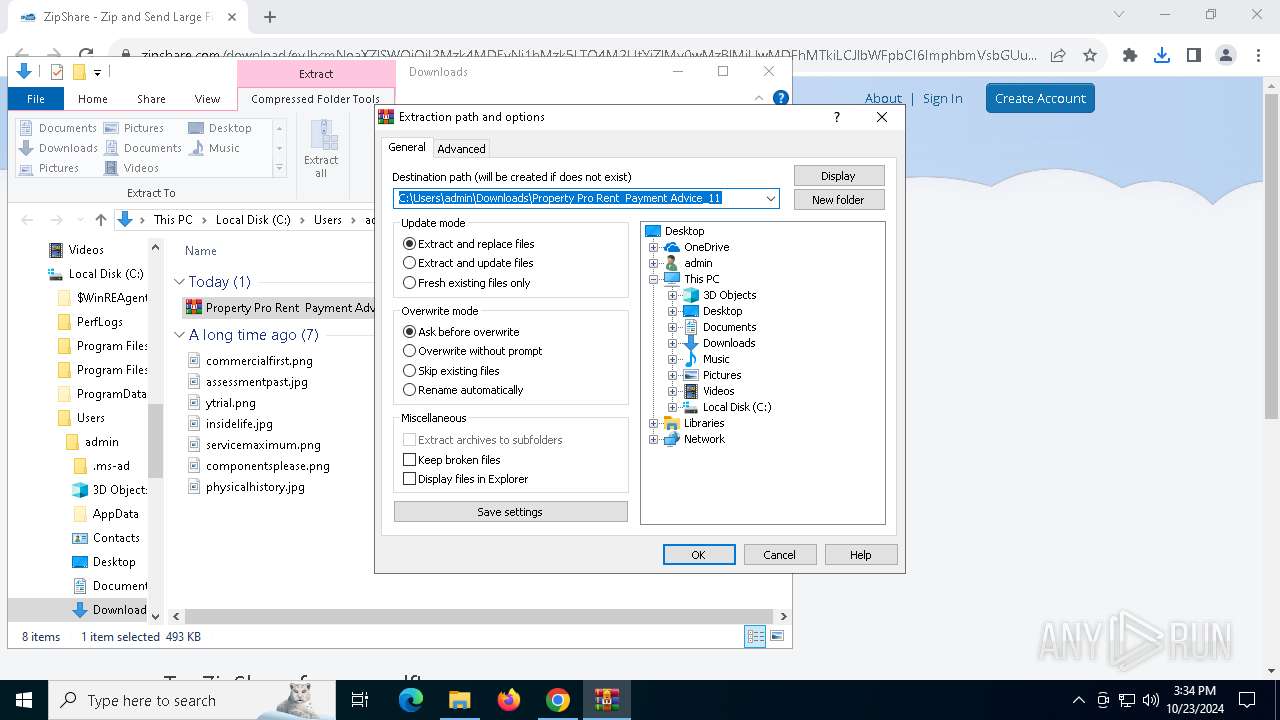The height and width of the screenshot is (720, 1280).
Task: Open Firefox from taskbar
Action: (x=509, y=700)
